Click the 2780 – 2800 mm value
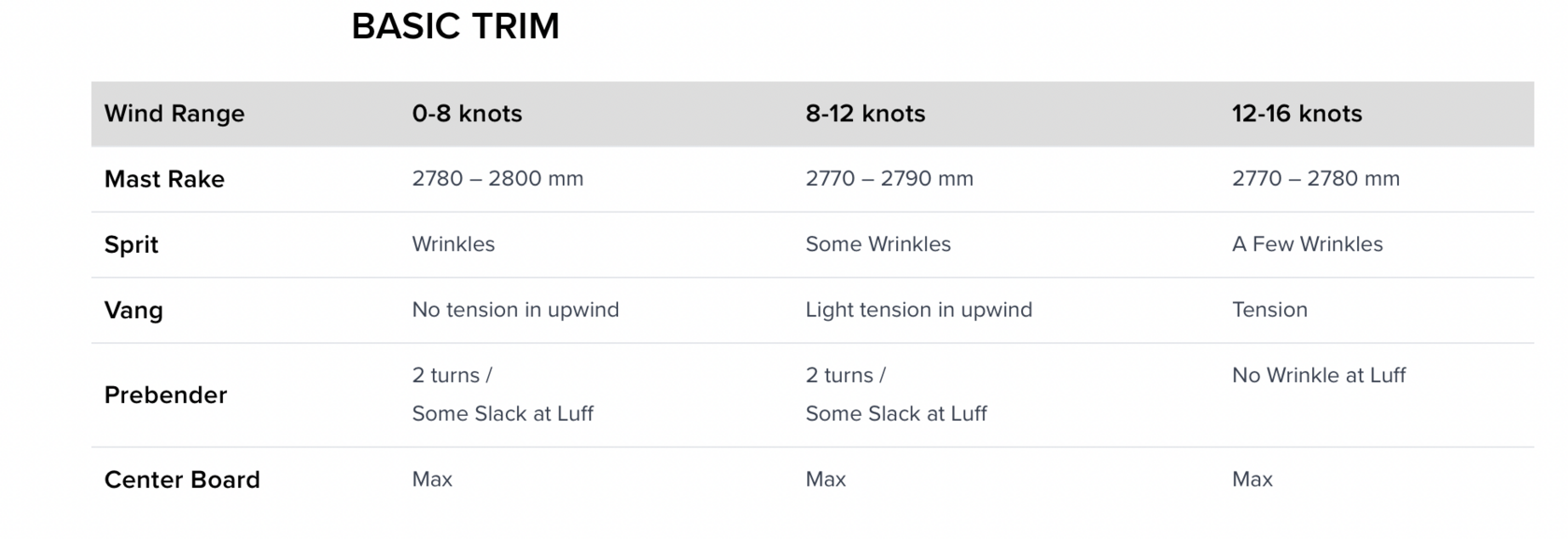 (x=497, y=179)
